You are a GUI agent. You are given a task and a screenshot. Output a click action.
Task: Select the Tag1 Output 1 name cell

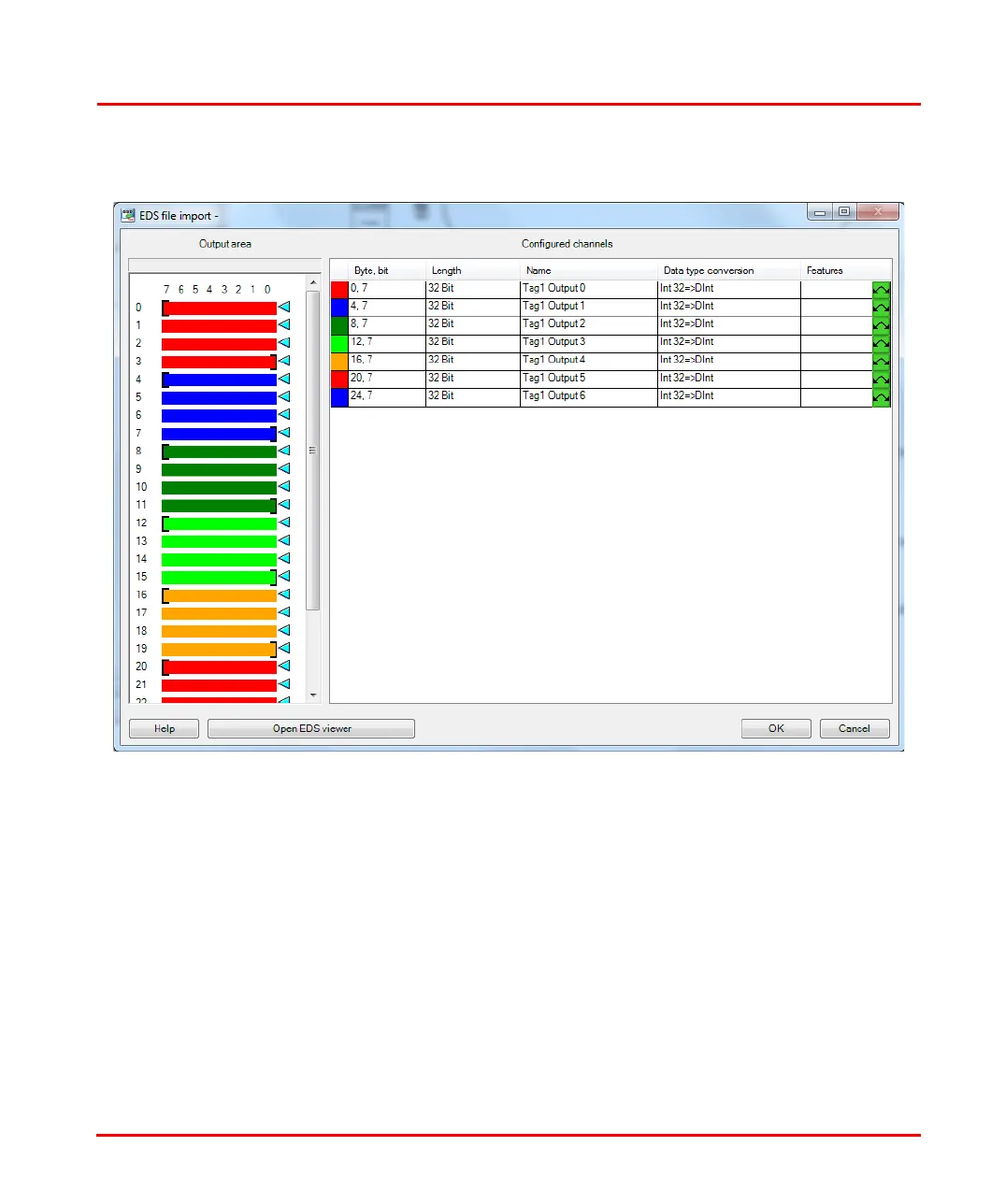pyautogui.click(x=589, y=308)
